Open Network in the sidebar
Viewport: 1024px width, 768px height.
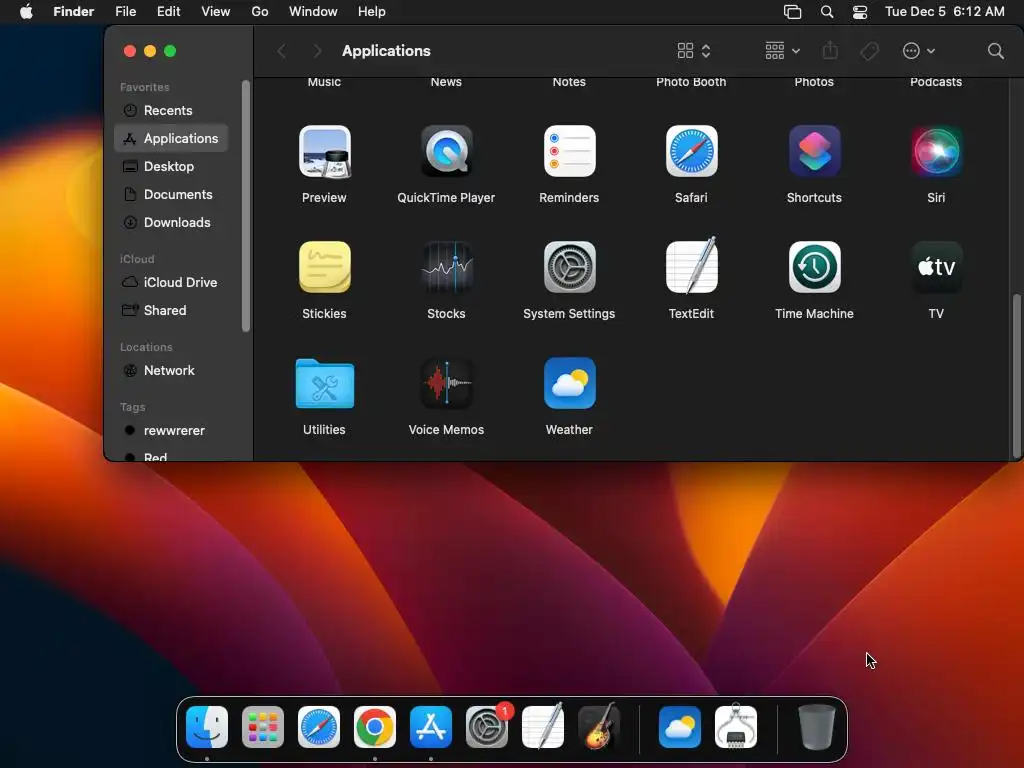point(171,371)
